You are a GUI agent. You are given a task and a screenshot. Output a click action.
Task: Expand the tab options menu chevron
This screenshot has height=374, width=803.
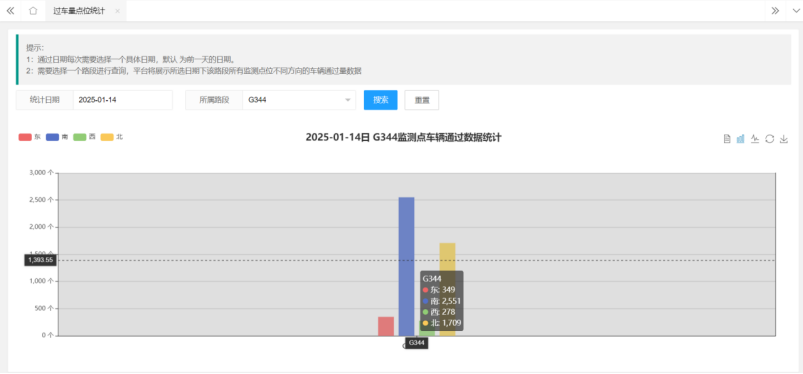click(794, 11)
